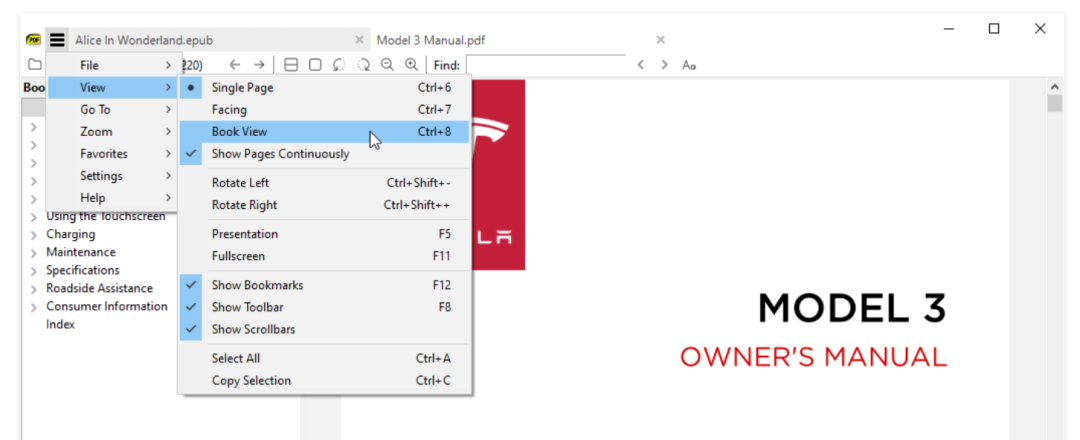Select Single Page view mode
Viewport: 1080px width, 440px height.
tap(324, 87)
